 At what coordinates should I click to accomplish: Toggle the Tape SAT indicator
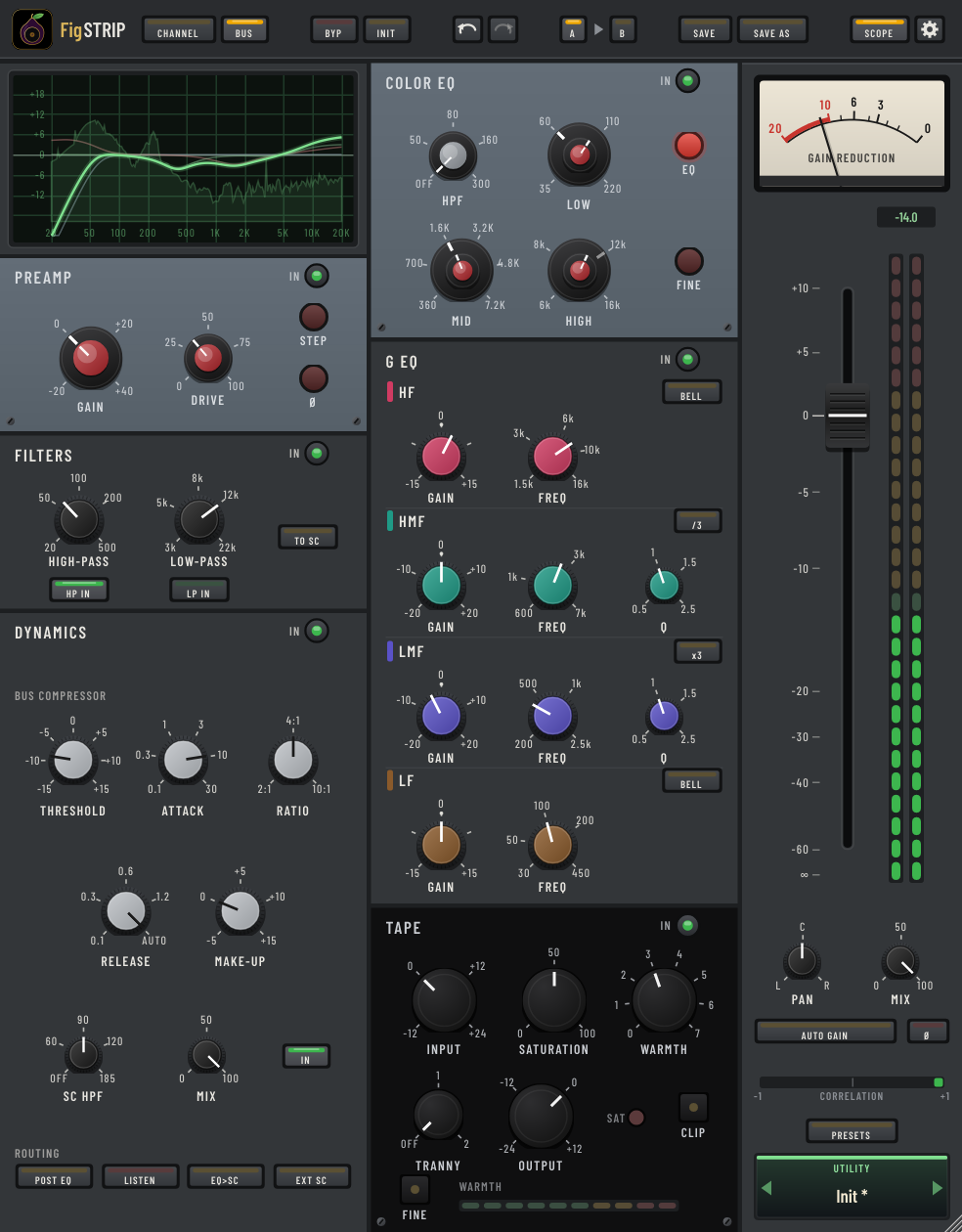coord(636,1118)
